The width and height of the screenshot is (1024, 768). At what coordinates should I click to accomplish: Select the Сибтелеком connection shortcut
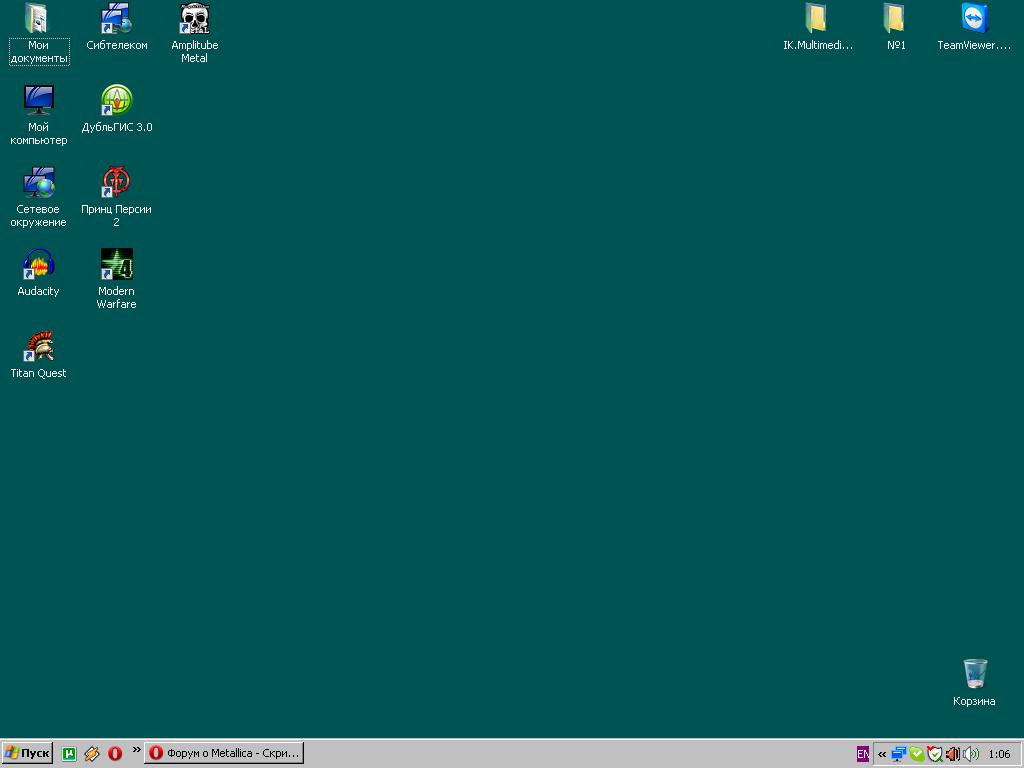116,20
